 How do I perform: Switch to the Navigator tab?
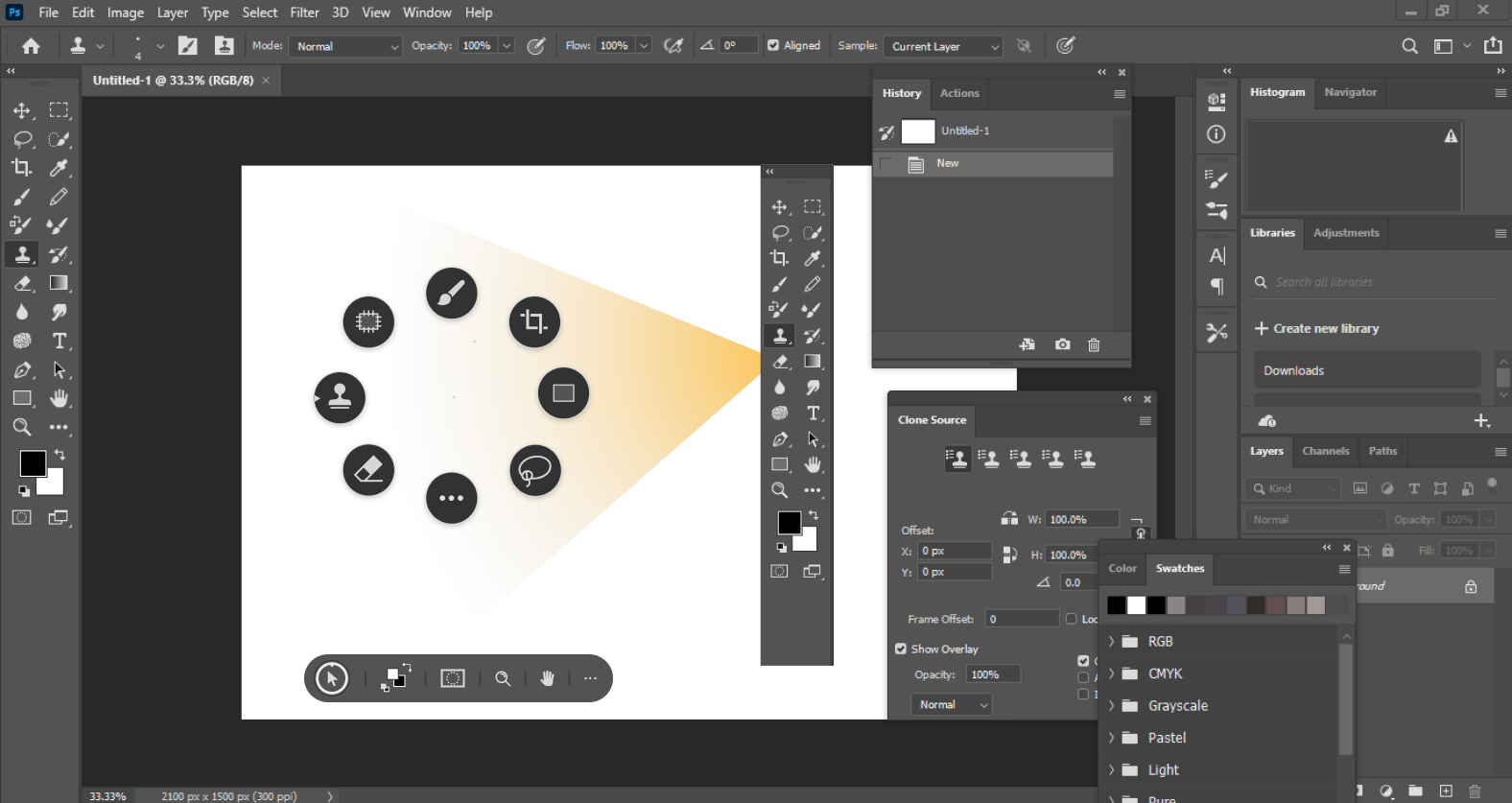tap(1350, 92)
